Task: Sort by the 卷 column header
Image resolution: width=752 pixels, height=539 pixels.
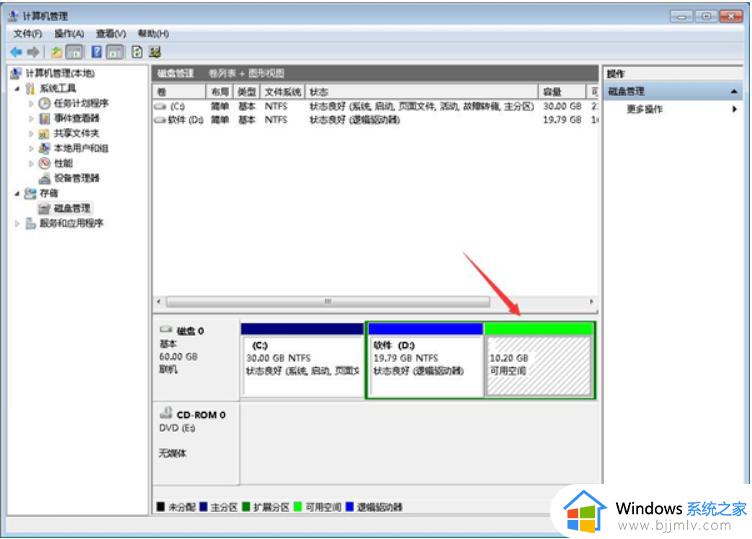Action: click(x=179, y=92)
